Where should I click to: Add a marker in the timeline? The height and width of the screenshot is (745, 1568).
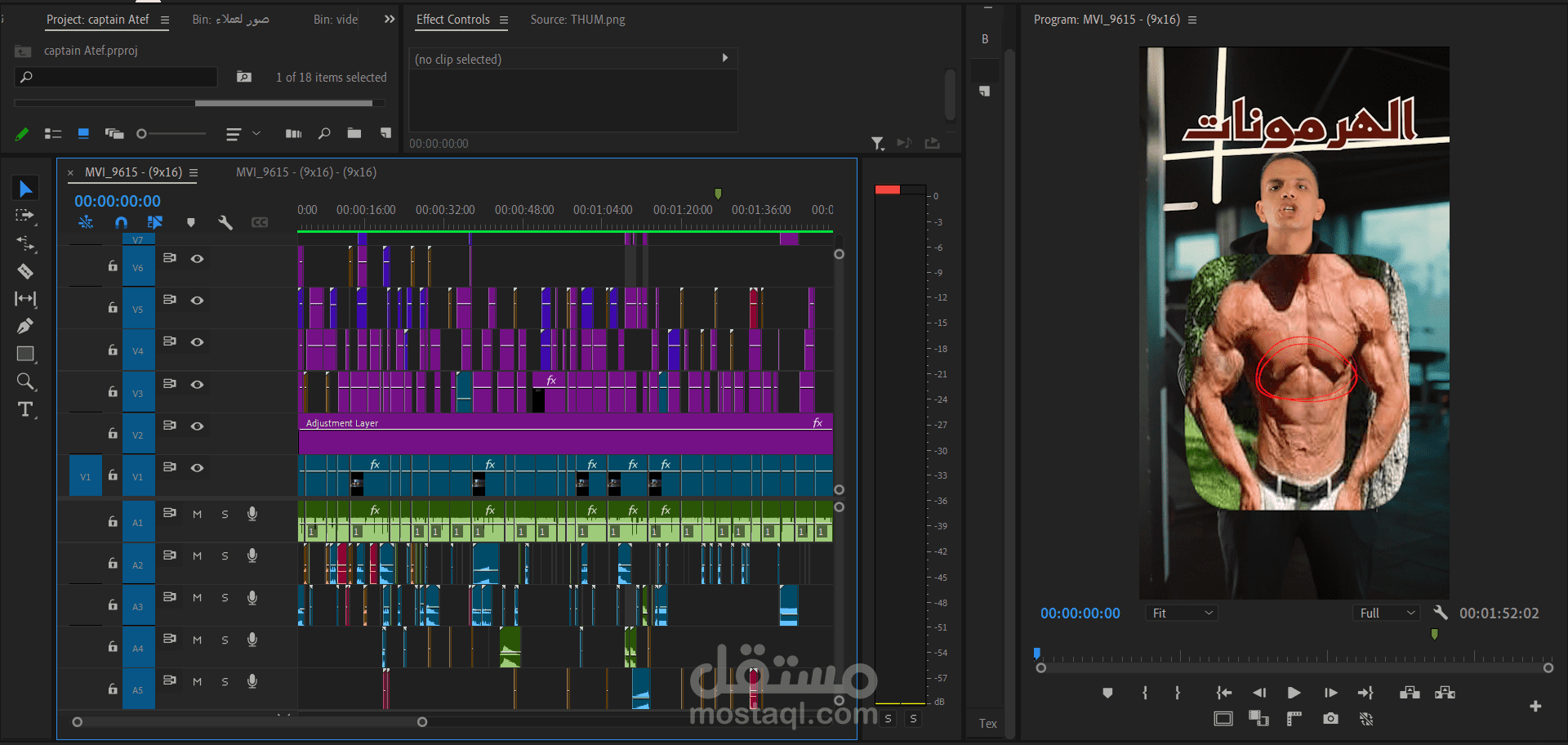coord(191,222)
